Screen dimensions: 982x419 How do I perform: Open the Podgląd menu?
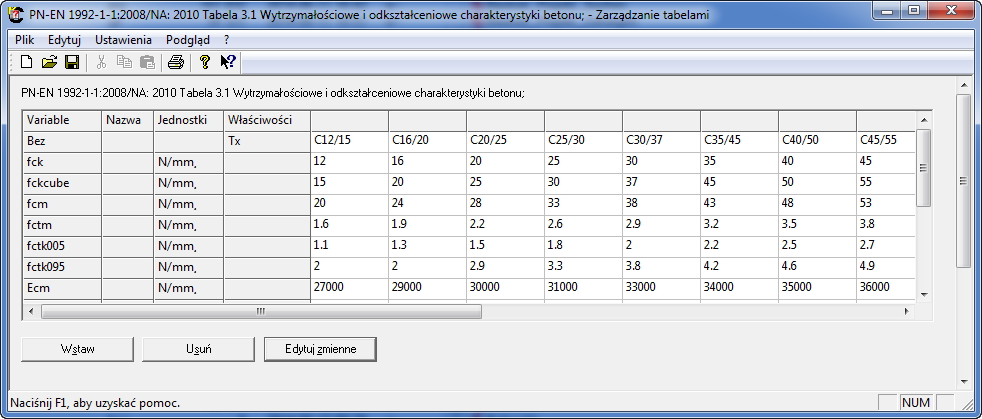(187, 39)
